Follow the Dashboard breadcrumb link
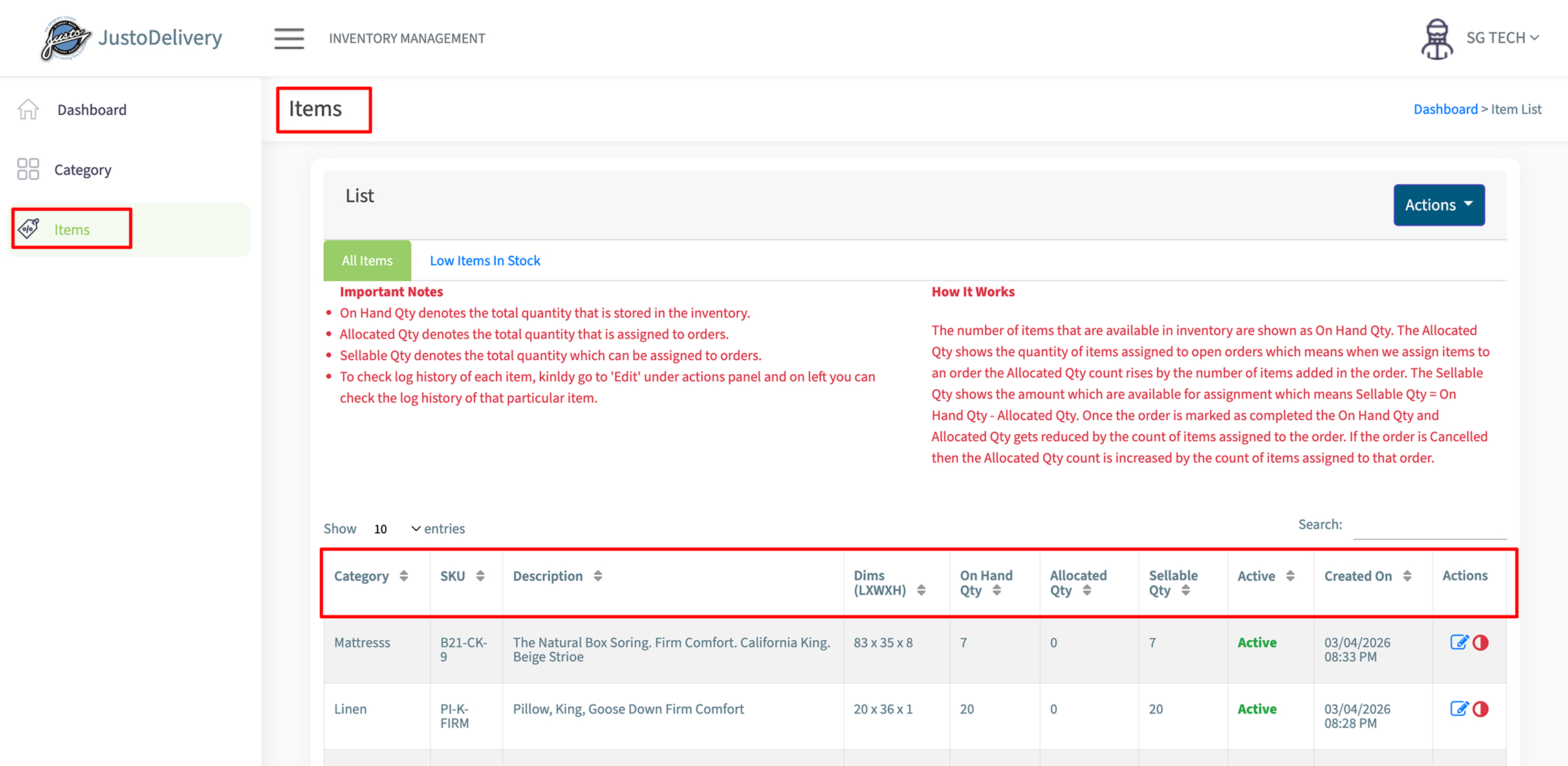The width and height of the screenshot is (1568, 766). coord(1445,109)
